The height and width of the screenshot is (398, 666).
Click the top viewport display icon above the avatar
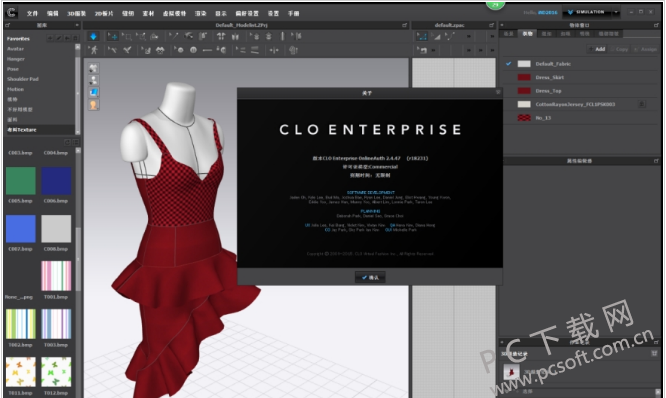pos(93,68)
